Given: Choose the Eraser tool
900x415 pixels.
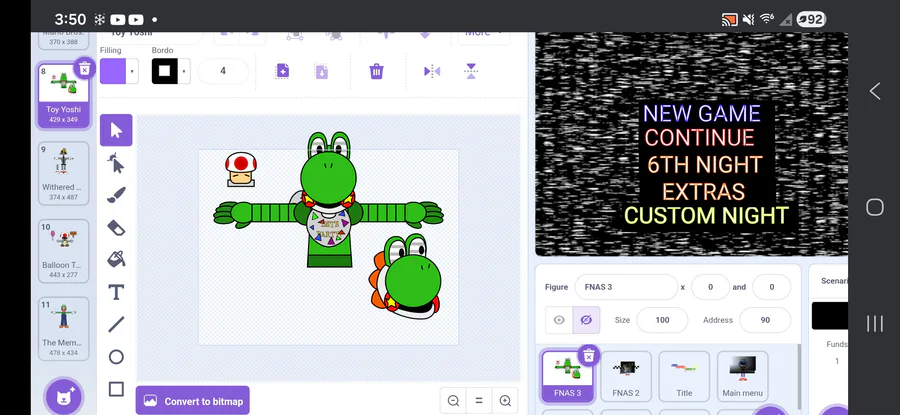Looking at the screenshot, I should pyautogui.click(x=116, y=227).
